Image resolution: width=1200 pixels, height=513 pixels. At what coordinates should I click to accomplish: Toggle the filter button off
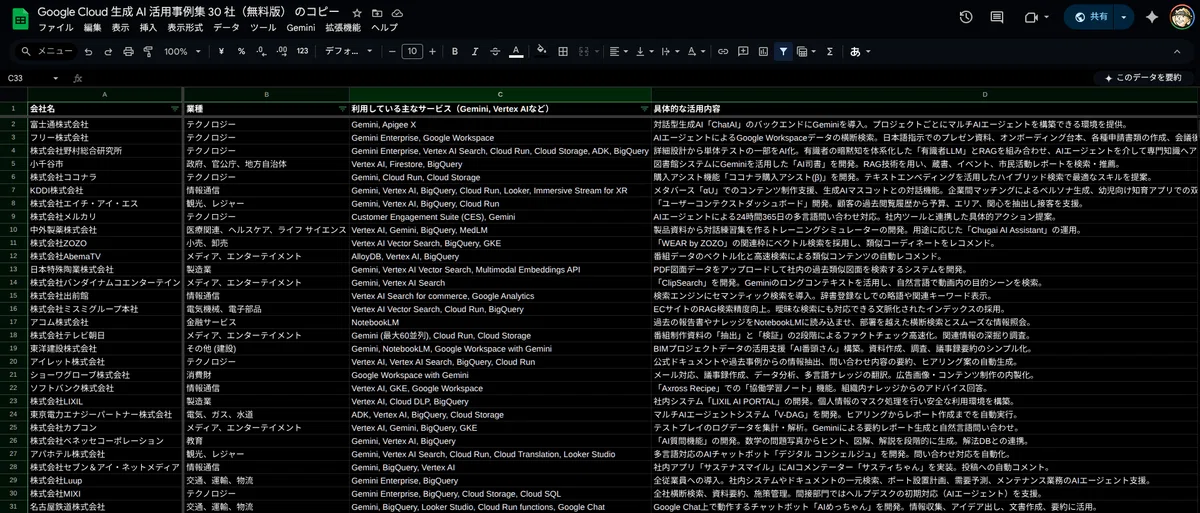click(783, 51)
